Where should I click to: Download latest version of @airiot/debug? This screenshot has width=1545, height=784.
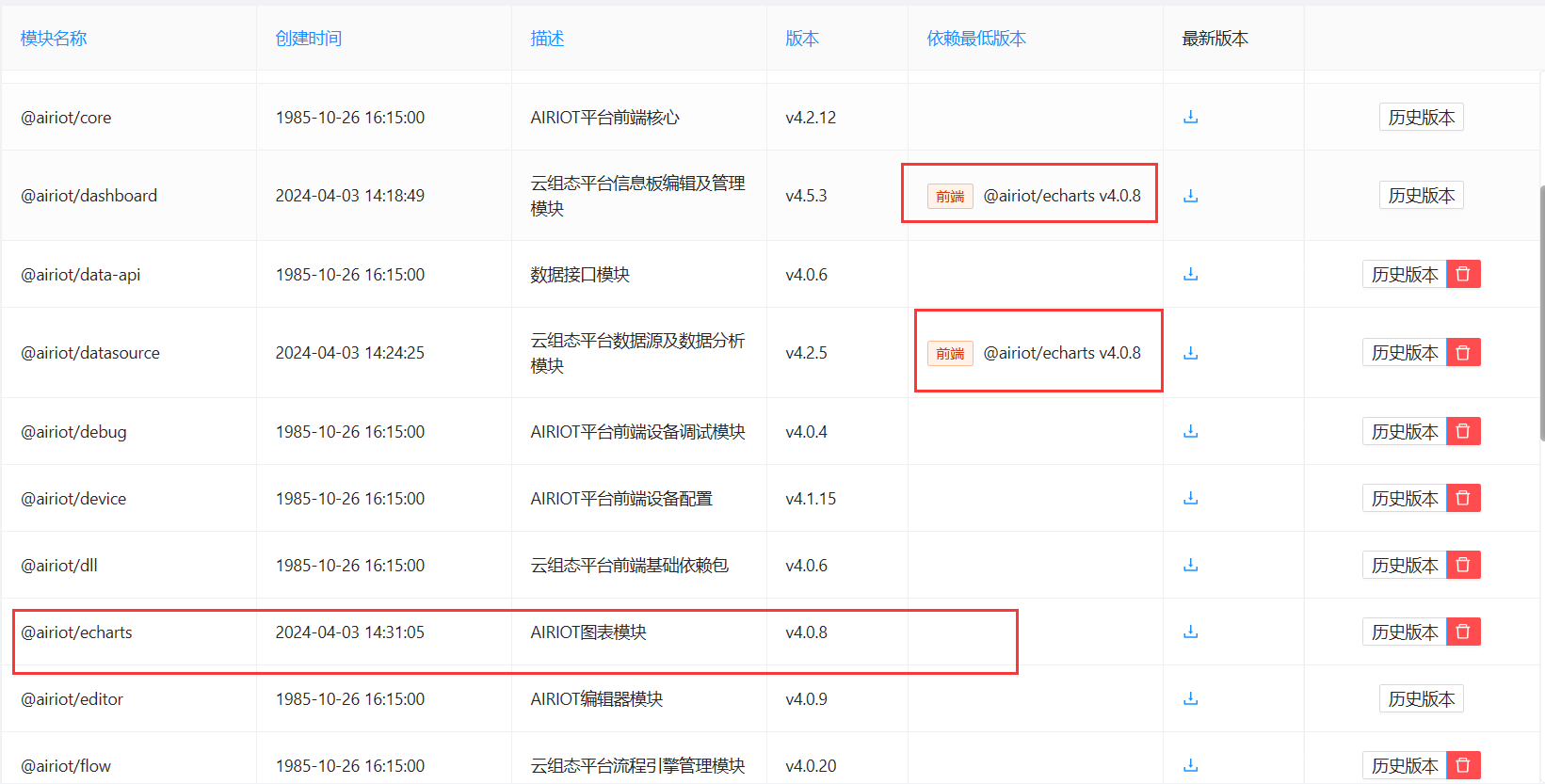(1190, 431)
